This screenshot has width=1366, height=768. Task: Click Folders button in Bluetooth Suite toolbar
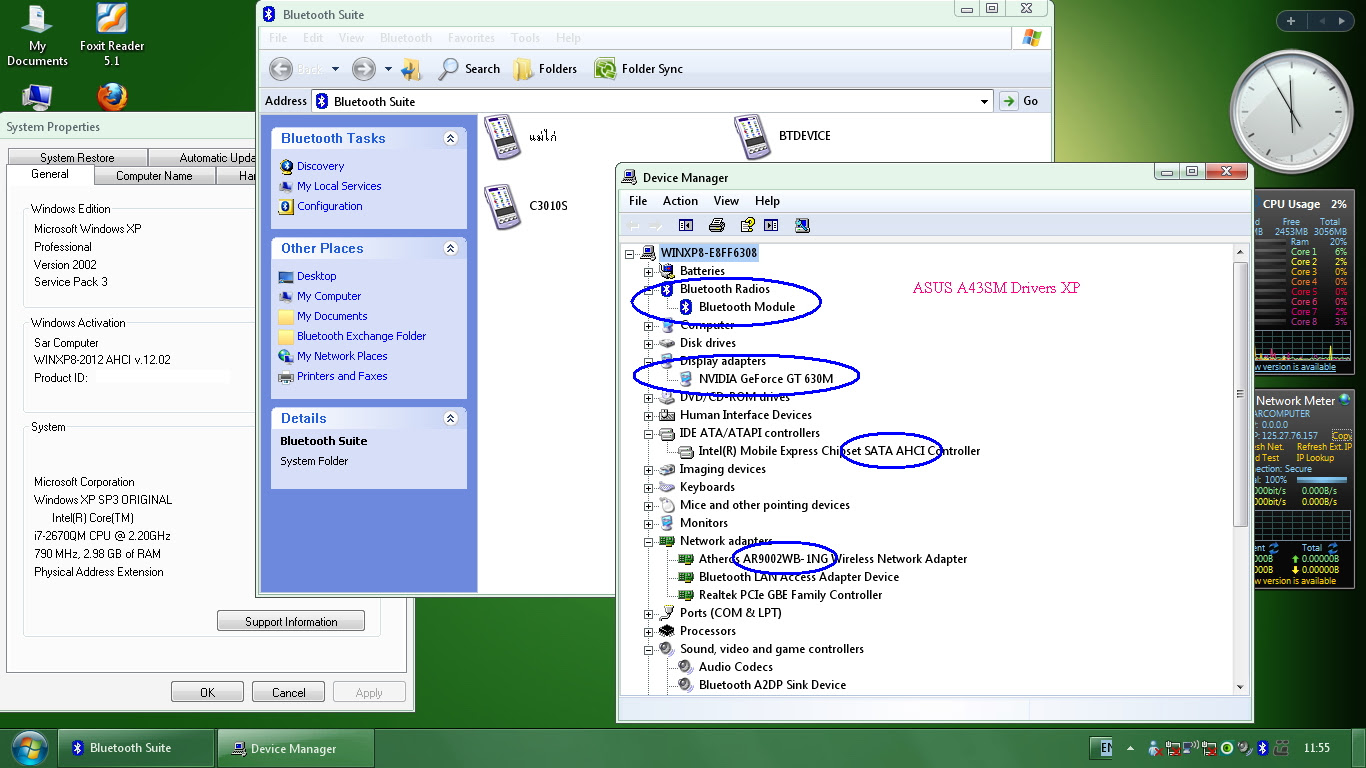click(545, 69)
